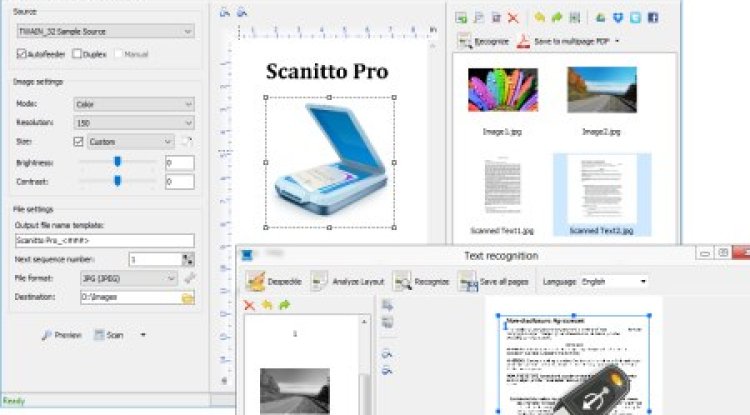This screenshot has height=415, width=750.
Task: Open the Mode dropdown showing Color
Action: pyautogui.click(x=134, y=104)
